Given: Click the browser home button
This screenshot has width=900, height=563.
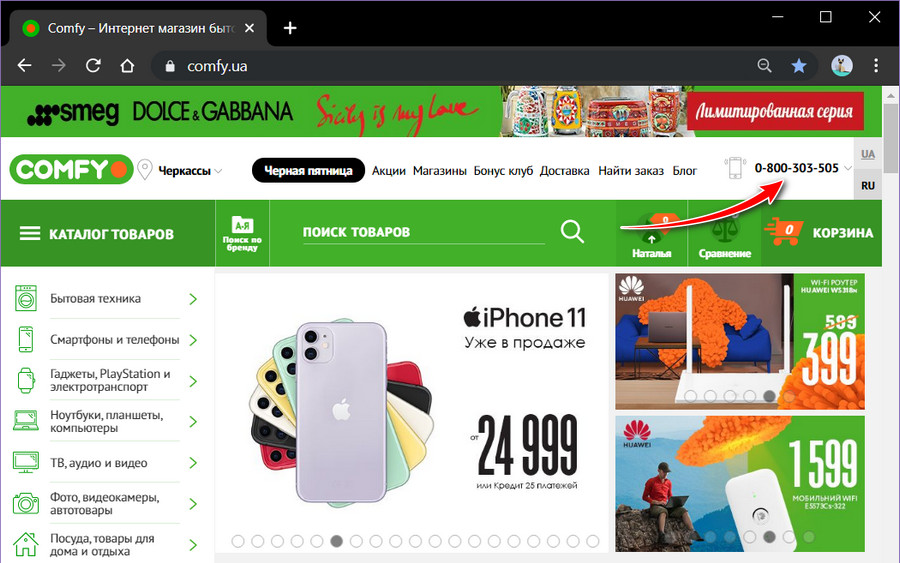Looking at the screenshot, I should click(x=127, y=66).
